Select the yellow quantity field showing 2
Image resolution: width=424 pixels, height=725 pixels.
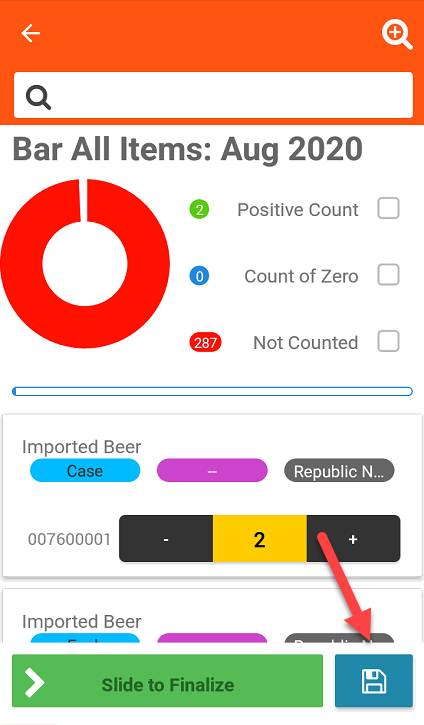point(259,539)
